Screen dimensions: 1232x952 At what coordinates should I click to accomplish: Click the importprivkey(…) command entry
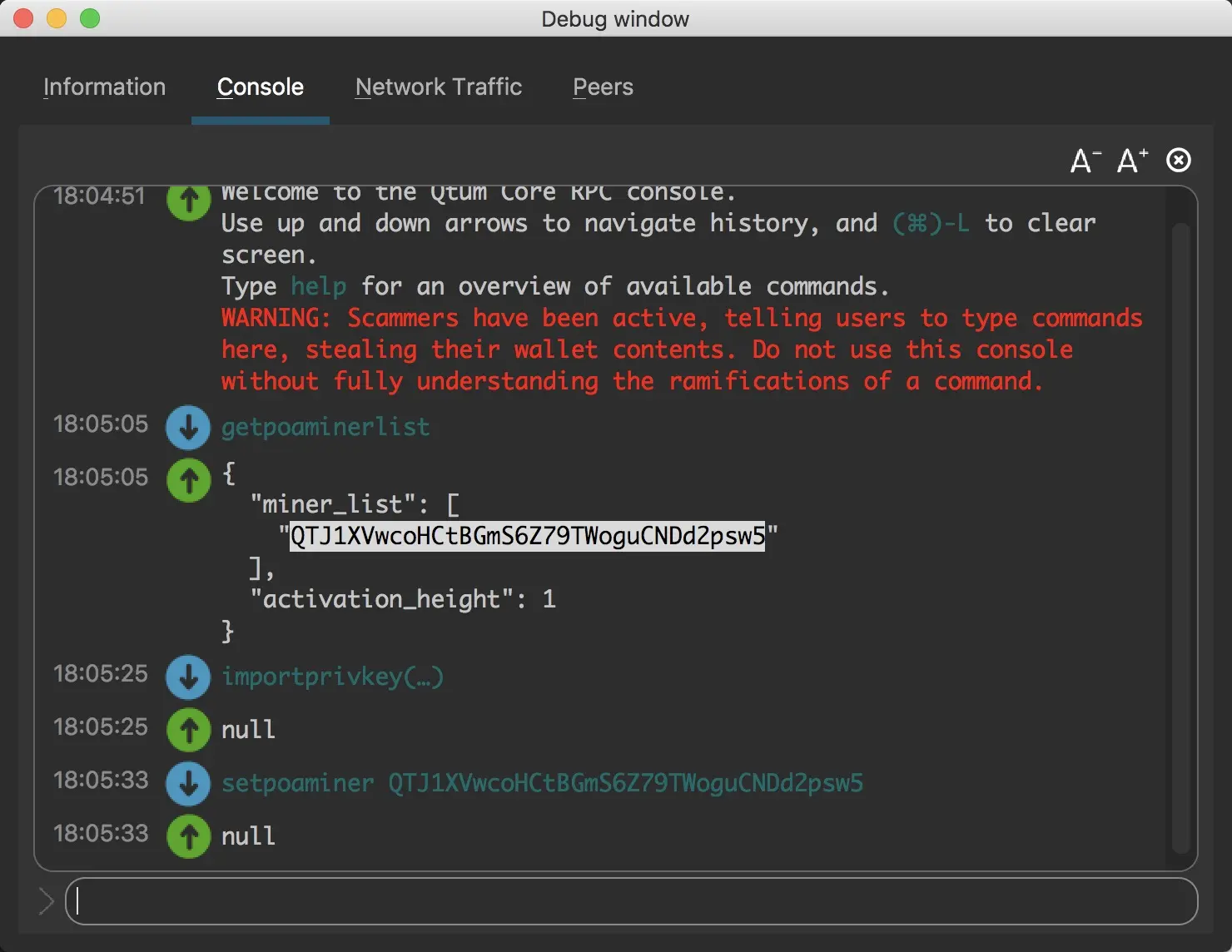click(332, 677)
